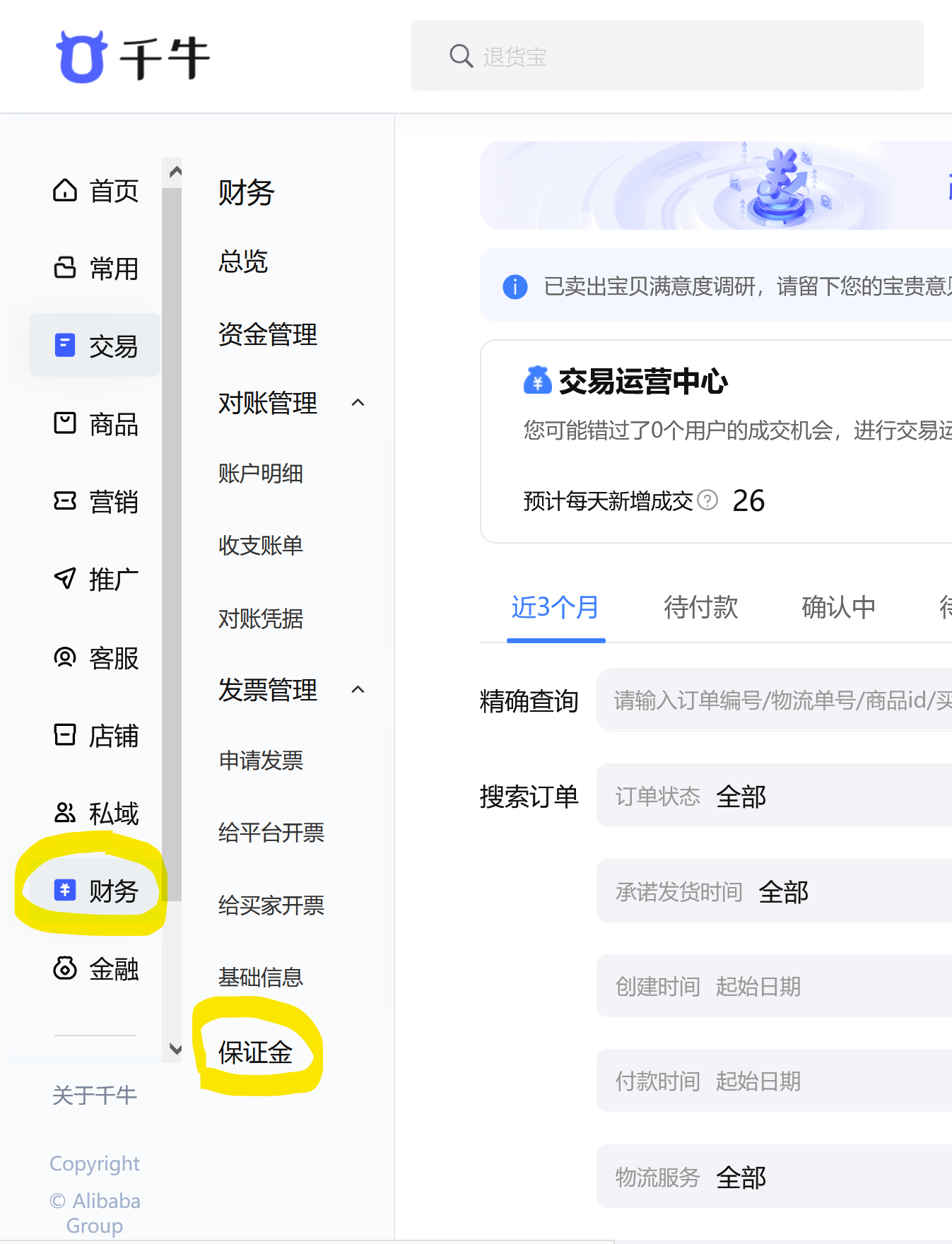952x1244 pixels.
Task: Open the 推广 promotion paper-plane icon
Action: coord(65,578)
